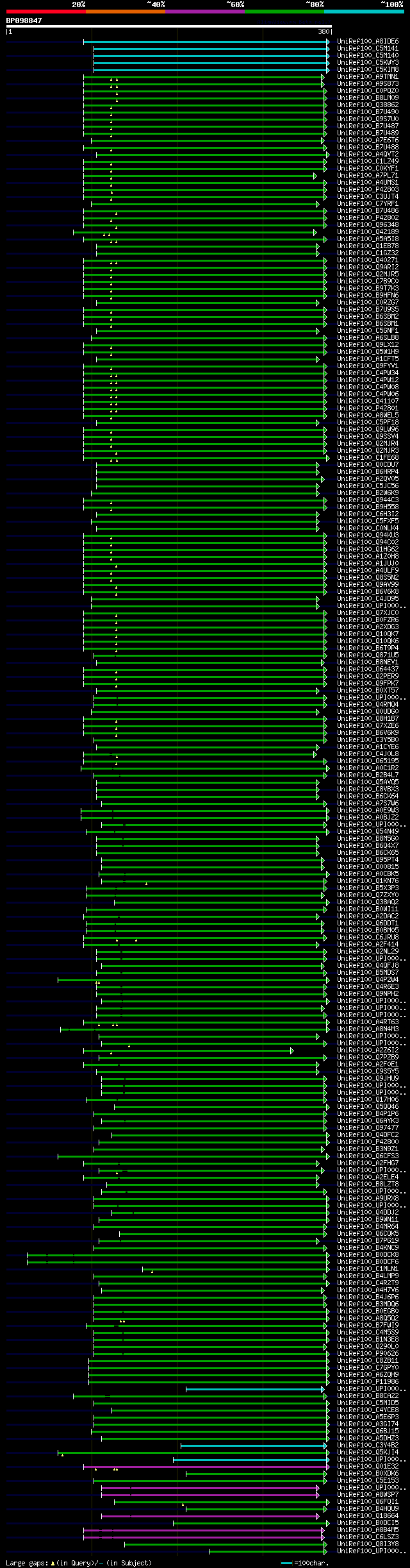This screenshot has width=410, height=1568.
Task: Open hit UniRef100_A9TMN1
Action: tap(368, 77)
